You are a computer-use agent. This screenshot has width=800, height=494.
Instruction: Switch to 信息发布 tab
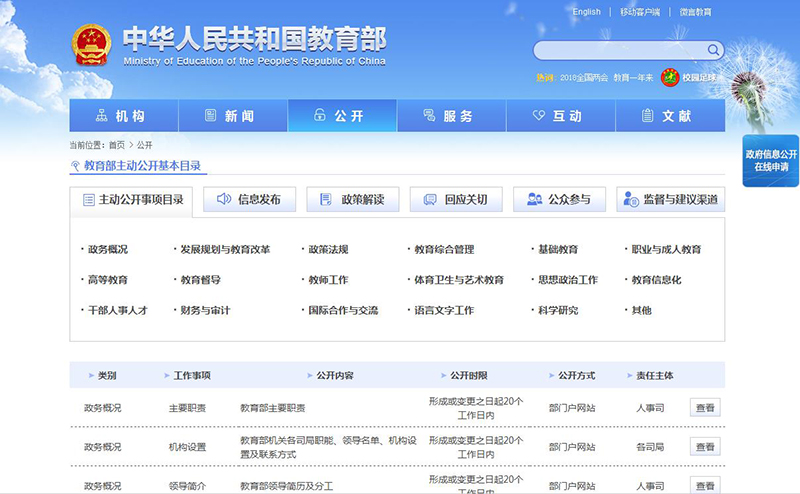pos(249,199)
